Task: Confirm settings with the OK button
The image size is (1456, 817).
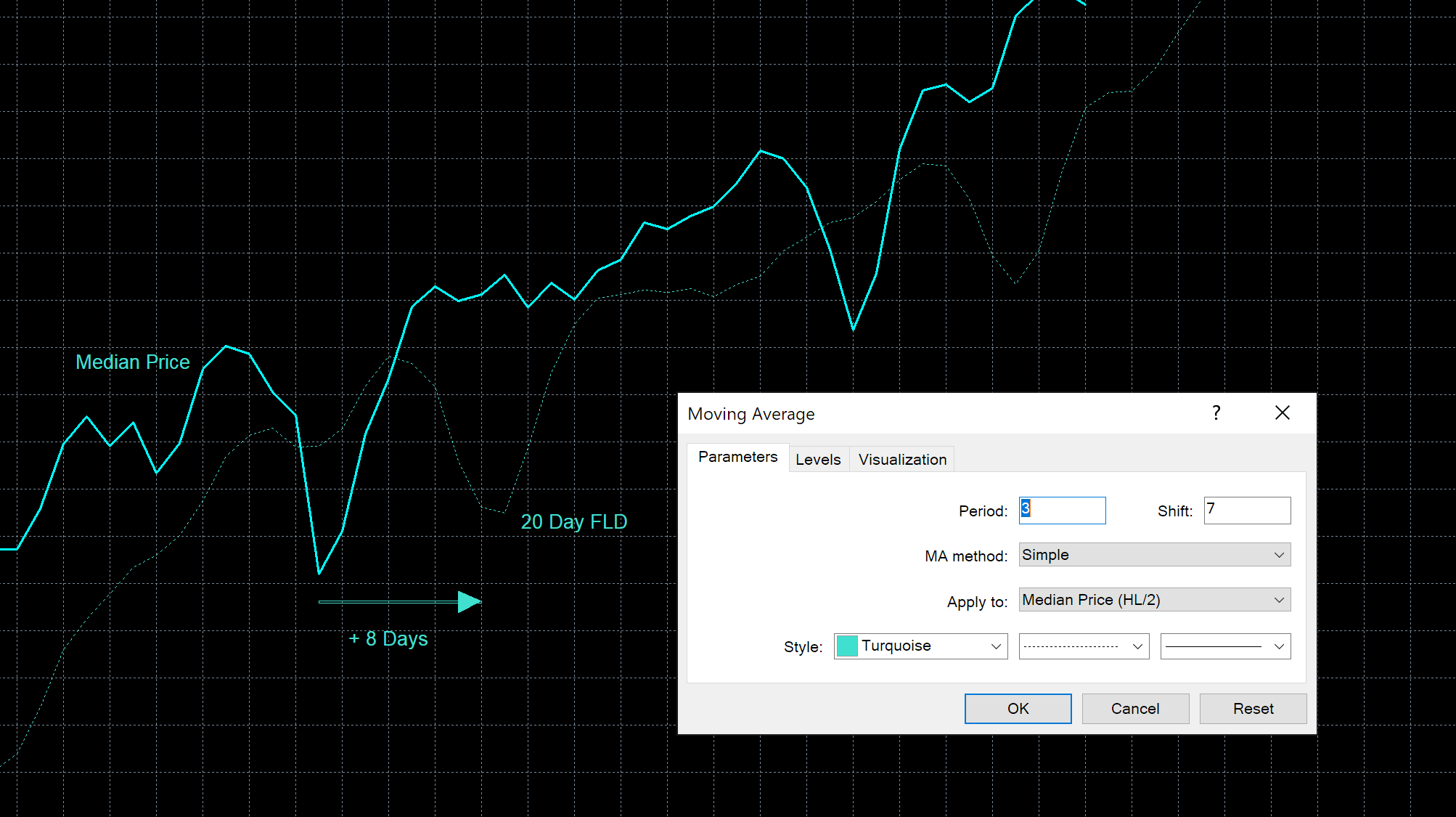Action: click(1018, 708)
